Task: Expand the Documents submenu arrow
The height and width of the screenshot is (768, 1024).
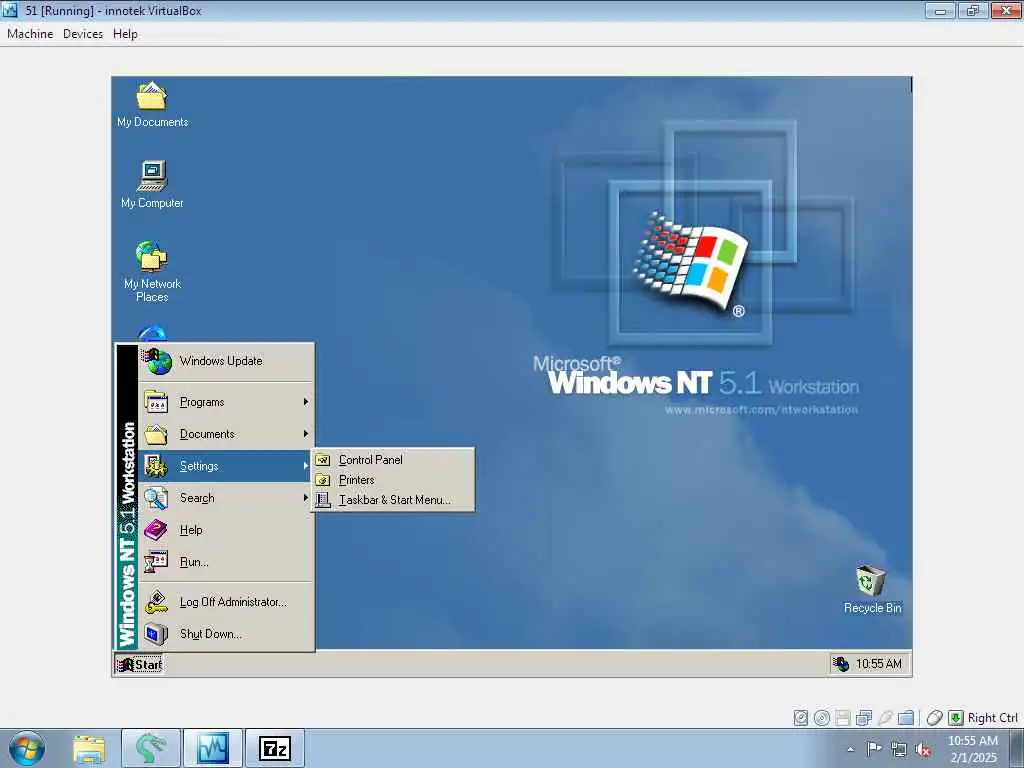Action: click(x=305, y=434)
